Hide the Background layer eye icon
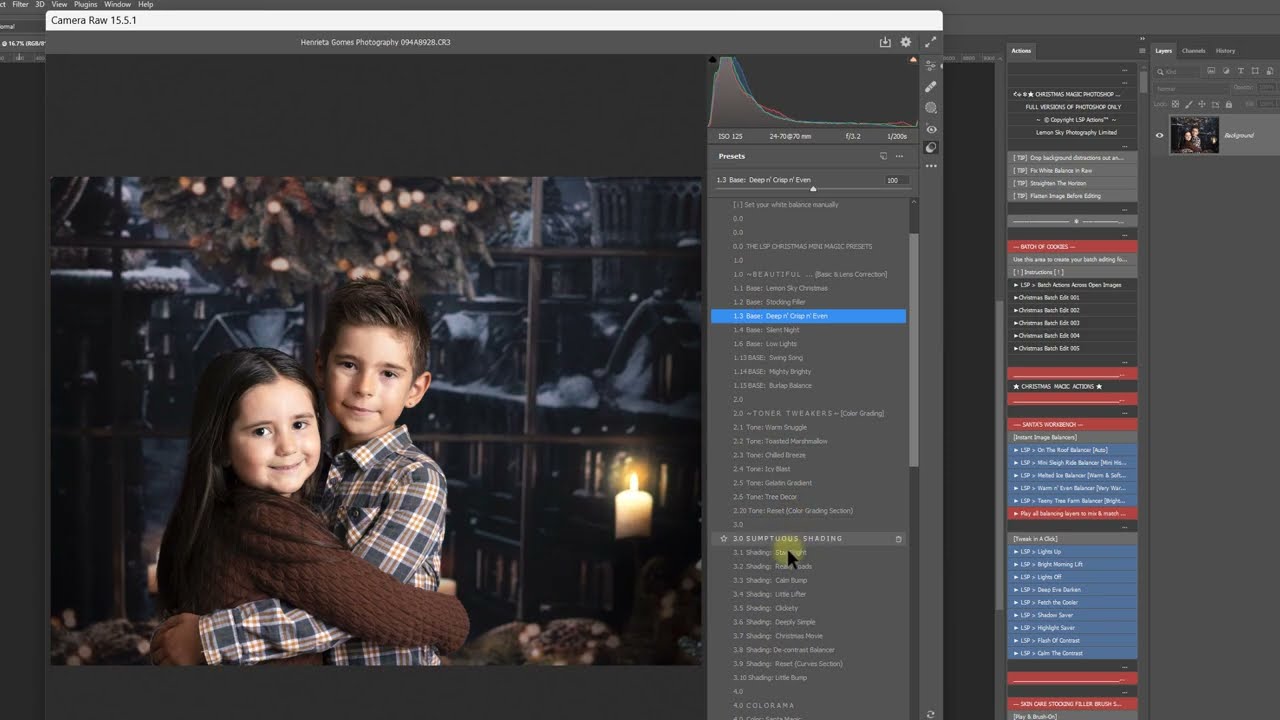 pos(1160,135)
